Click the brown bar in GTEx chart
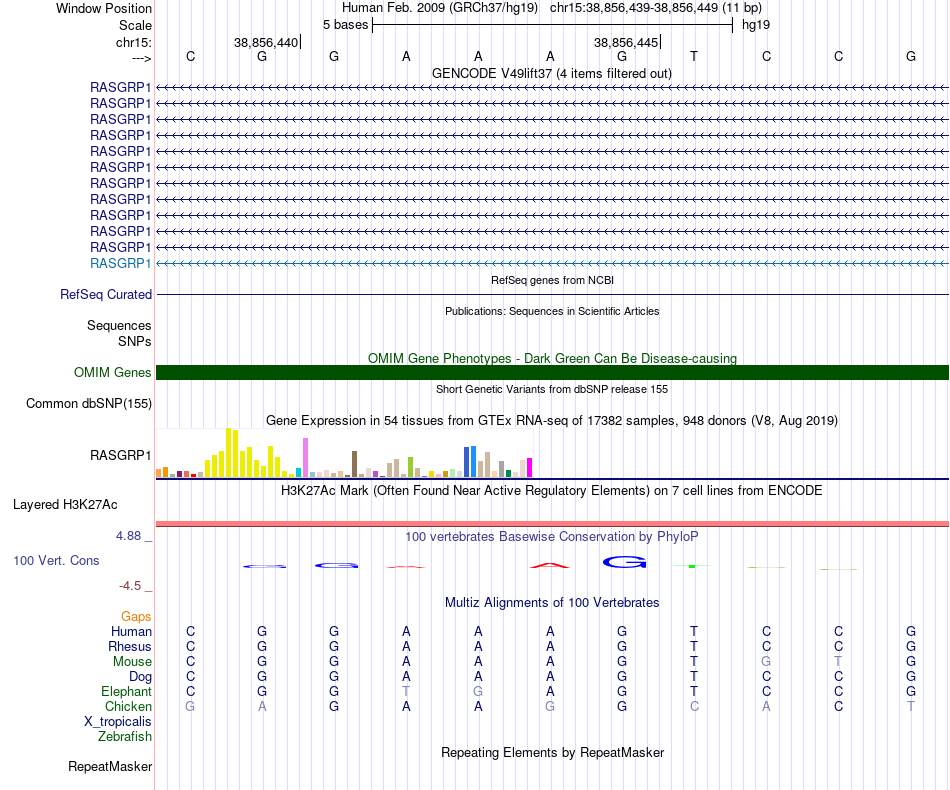The height and width of the screenshot is (790, 950). click(x=354, y=464)
